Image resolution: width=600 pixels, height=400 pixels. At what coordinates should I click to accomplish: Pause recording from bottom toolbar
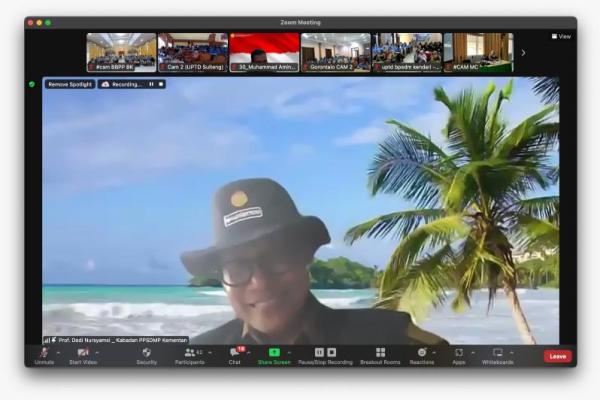(319, 352)
